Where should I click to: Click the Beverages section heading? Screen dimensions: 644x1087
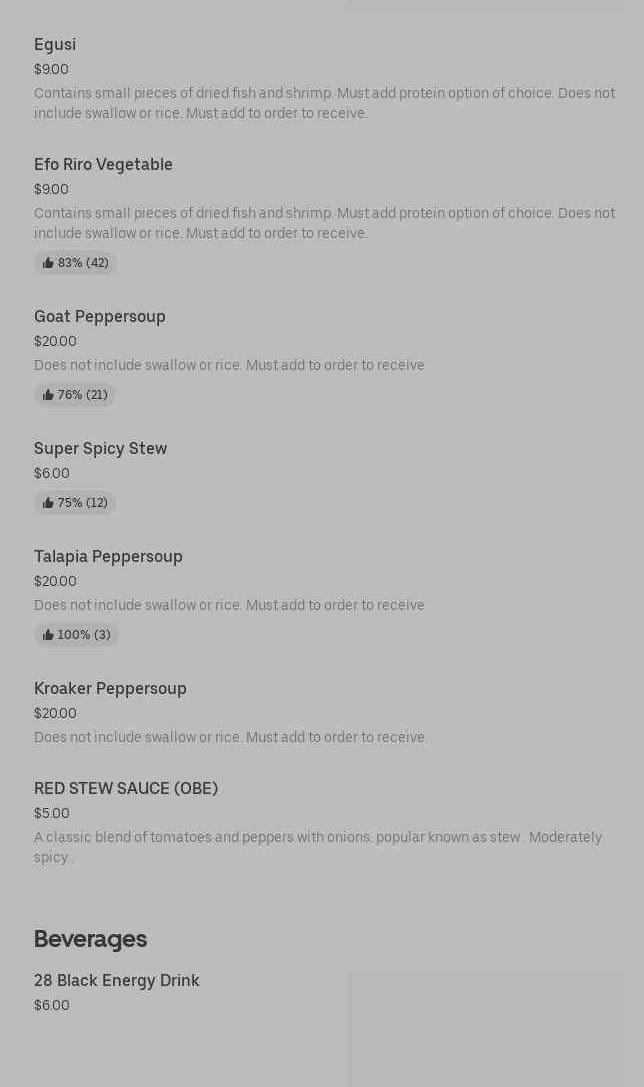(90, 939)
